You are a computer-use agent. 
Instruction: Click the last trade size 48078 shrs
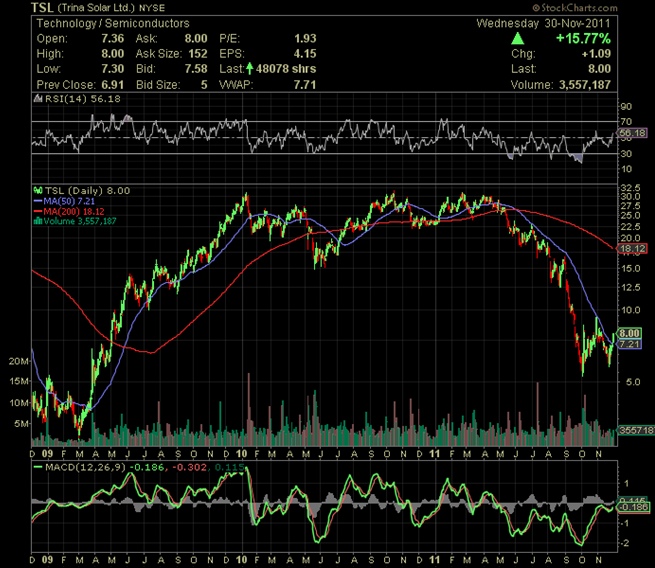(x=286, y=69)
